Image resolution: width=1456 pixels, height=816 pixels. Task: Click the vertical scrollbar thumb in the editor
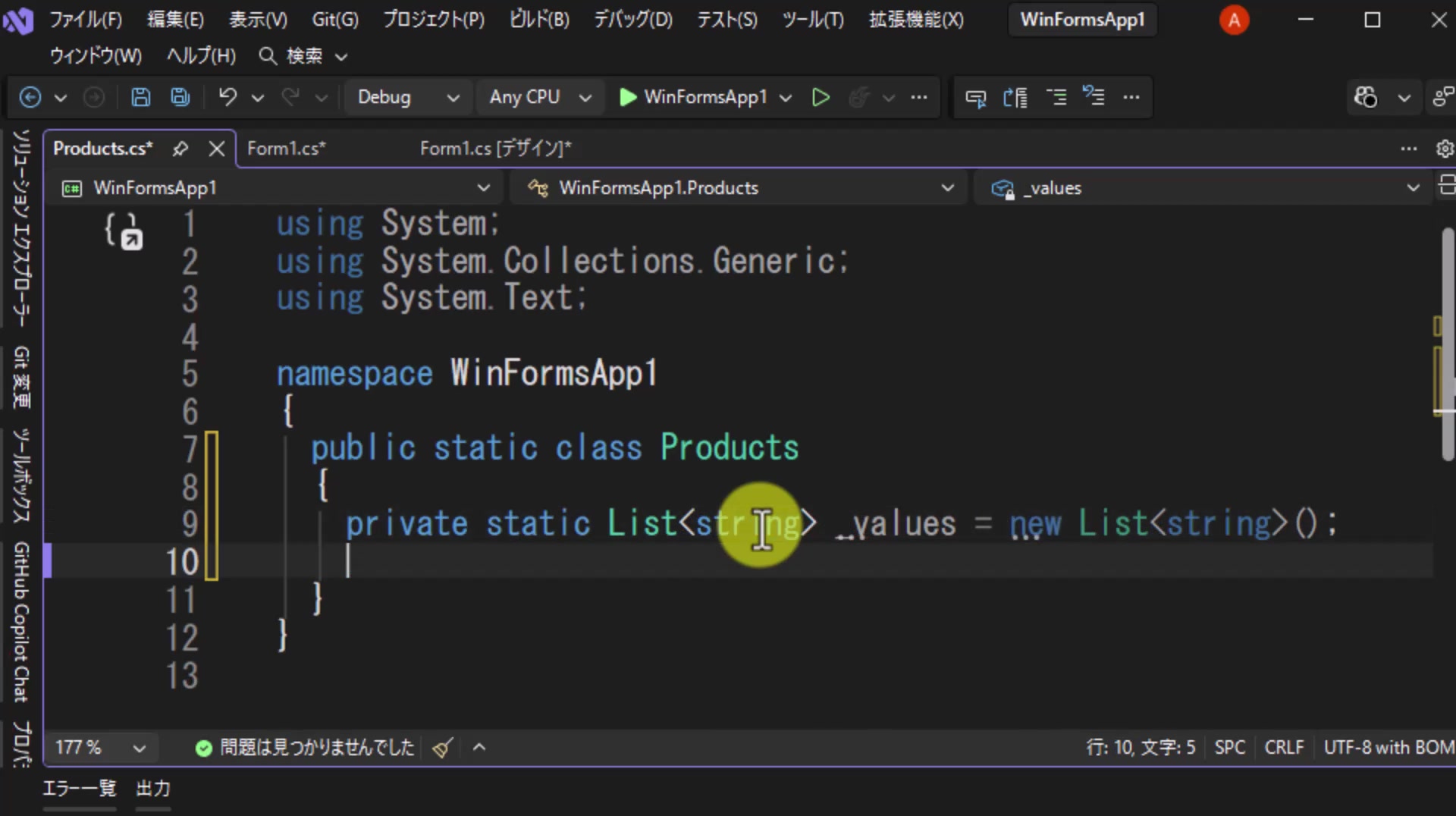[x=1448, y=343]
